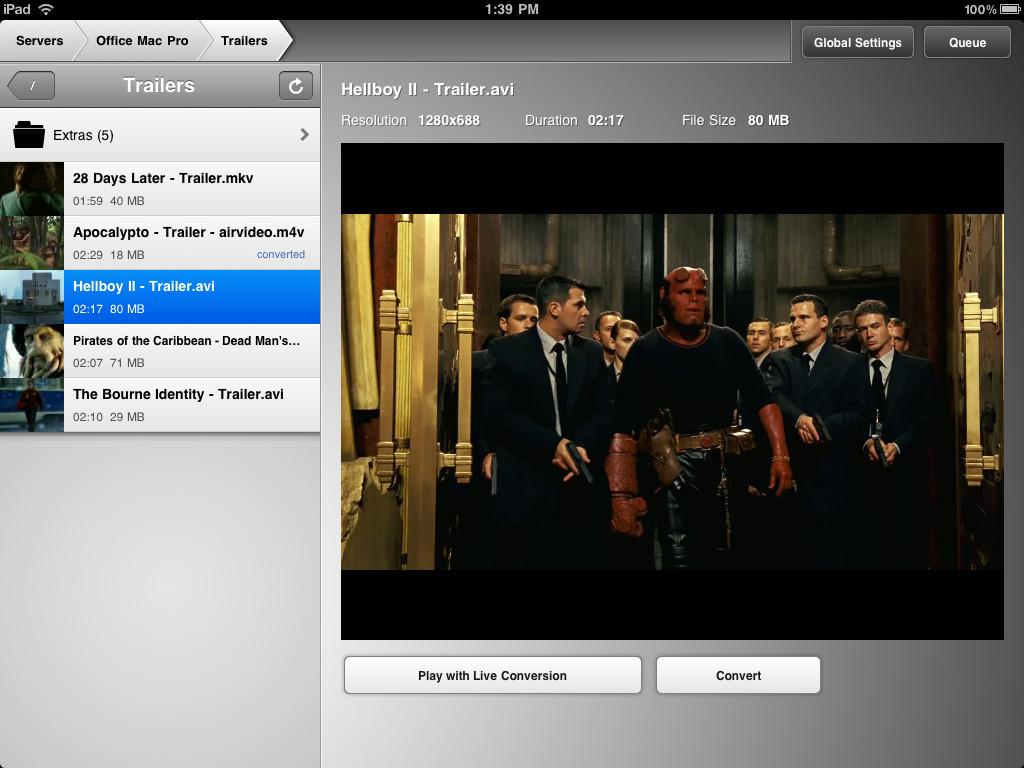Open the conversion Queue
The width and height of the screenshot is (1024, 768).
click(966, 42)
